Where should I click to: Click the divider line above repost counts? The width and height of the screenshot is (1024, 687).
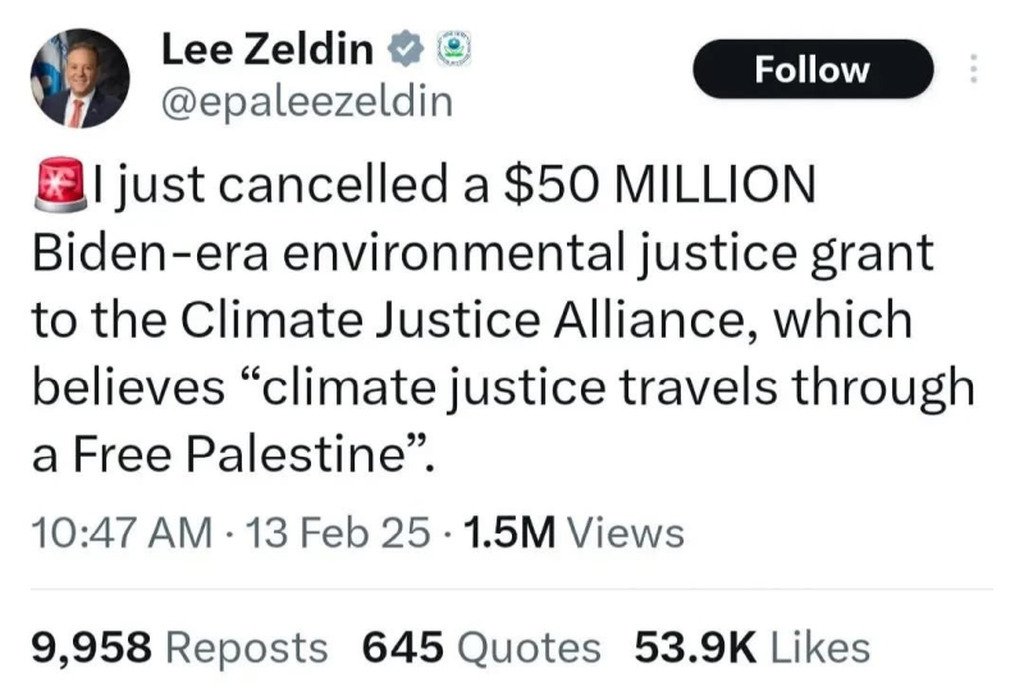tap(512, 590)
